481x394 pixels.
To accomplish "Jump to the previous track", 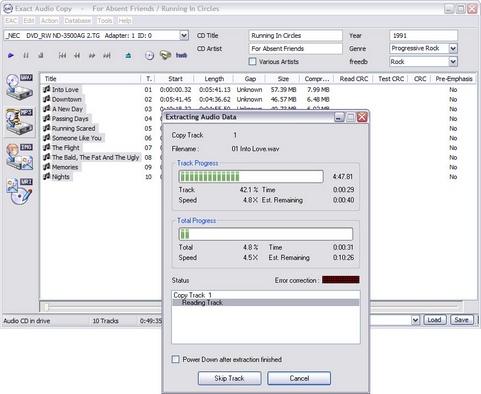I will [62, 55].
